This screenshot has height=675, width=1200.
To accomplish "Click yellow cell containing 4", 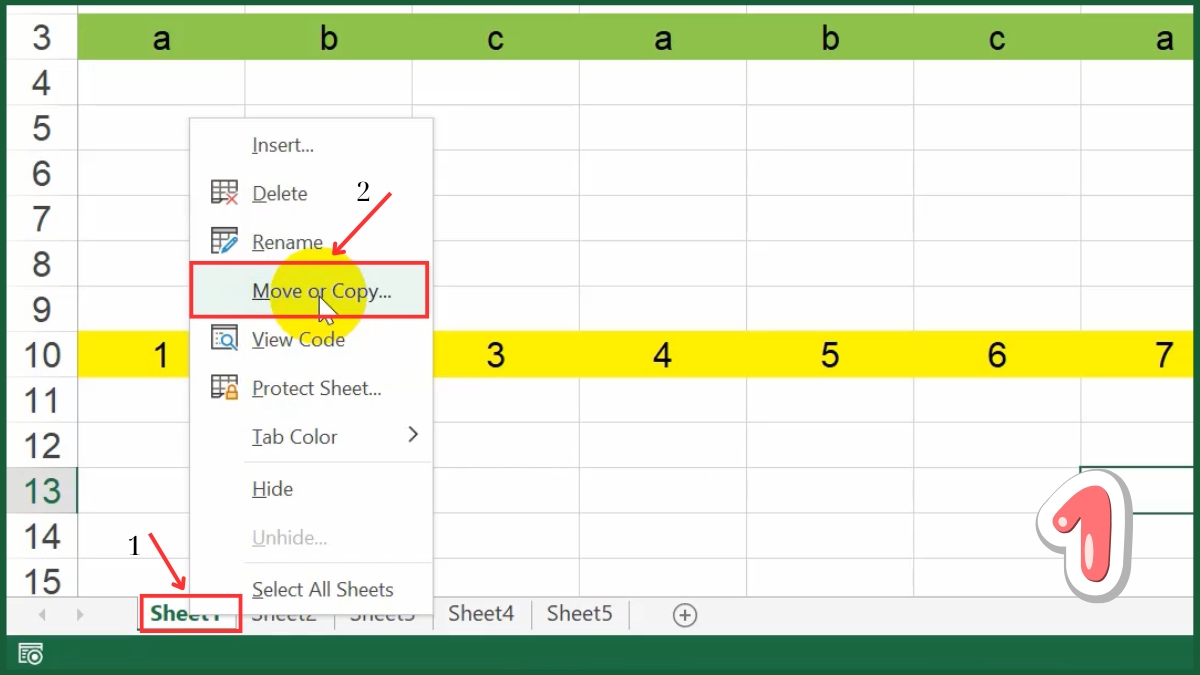I will pyautogui.click(x=663, y=354).
